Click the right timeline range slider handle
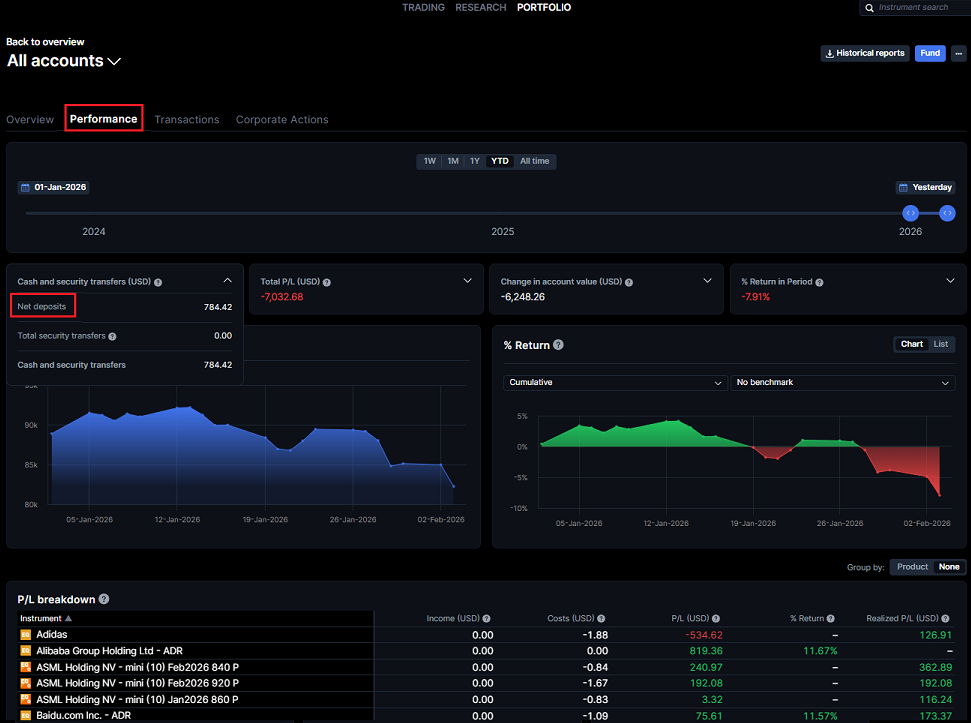The image size is (971, 723). (947, 213)
